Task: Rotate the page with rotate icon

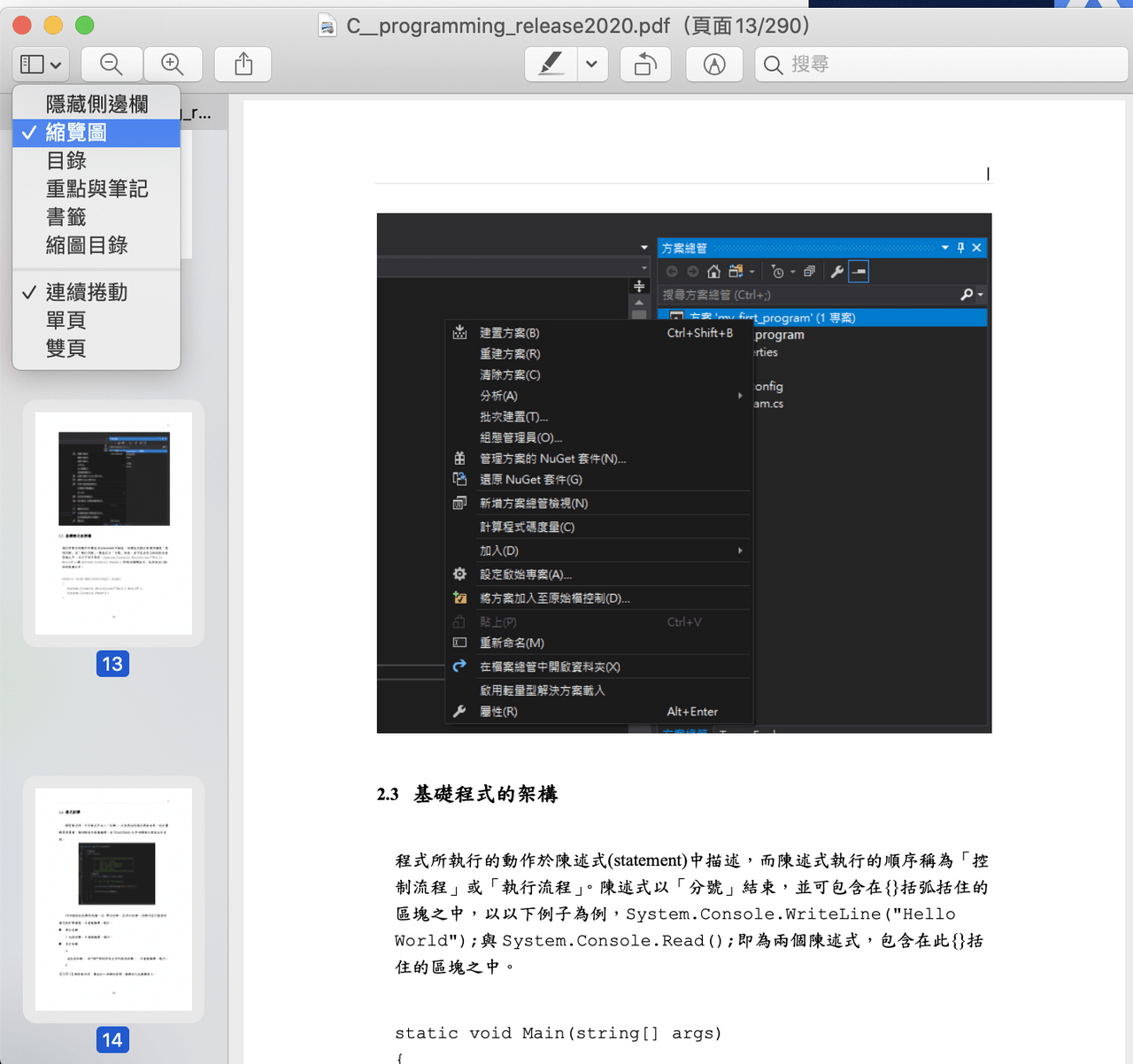Action: (645, 65)
